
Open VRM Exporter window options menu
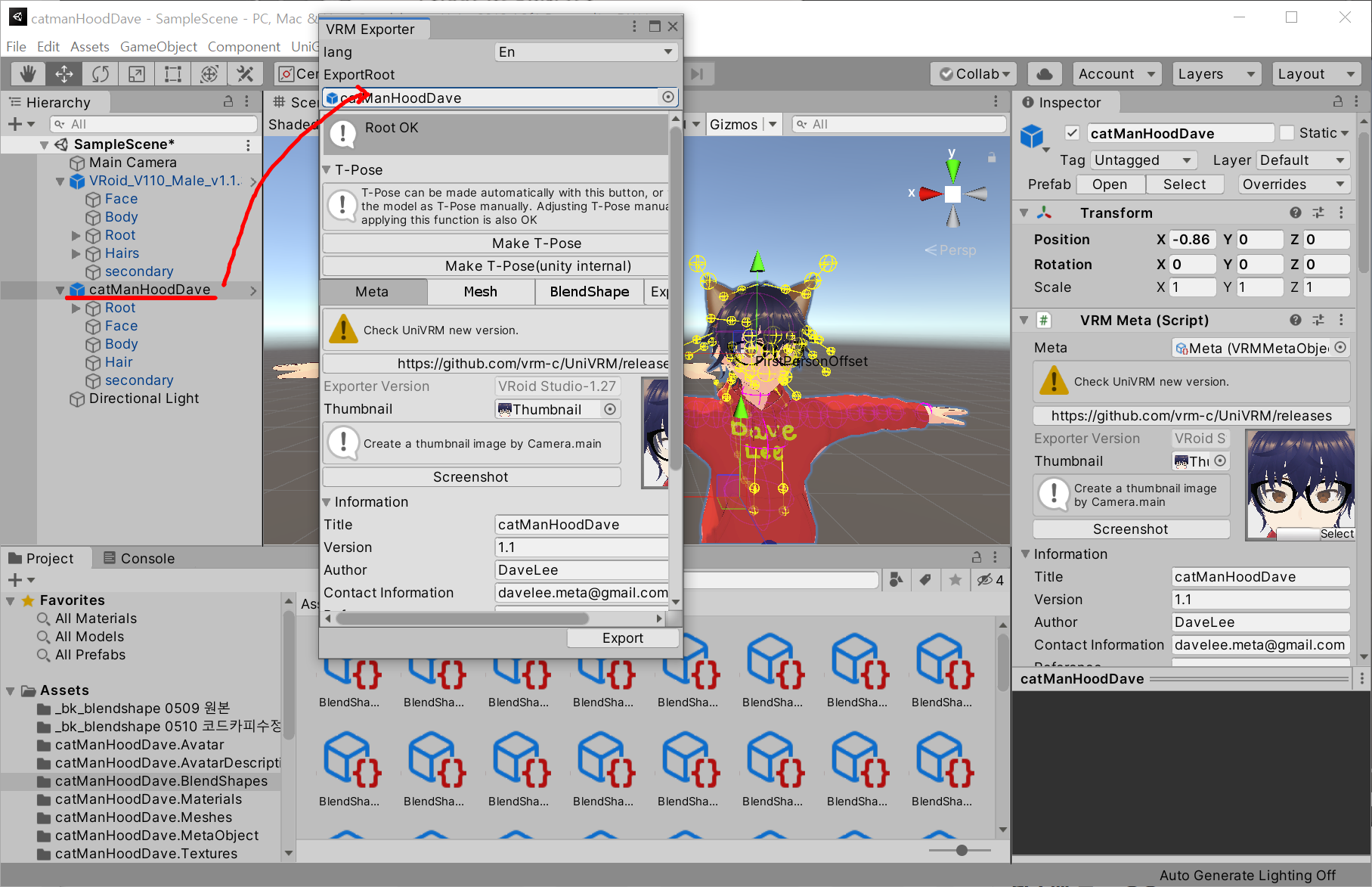click(633, 26)
